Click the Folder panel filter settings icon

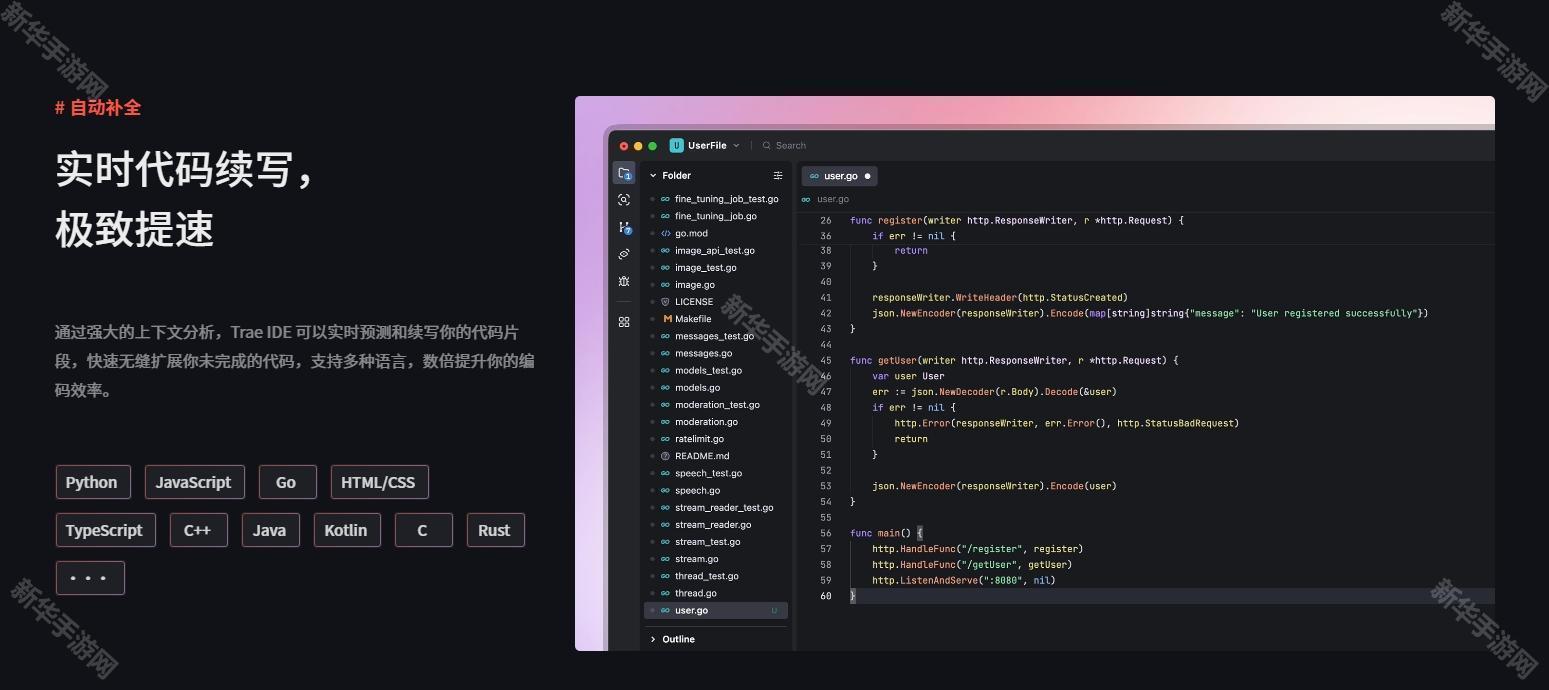click(x=778, y=176)
